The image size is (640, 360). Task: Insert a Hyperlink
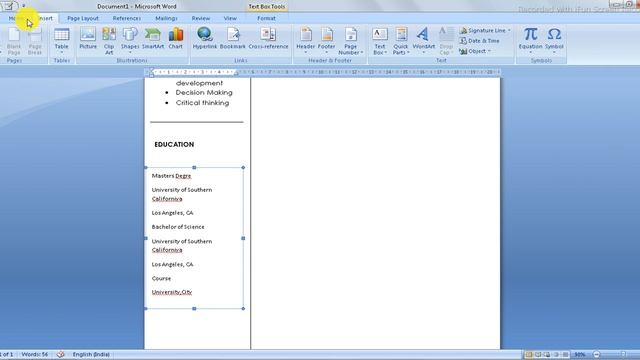[x=204, y=39]
